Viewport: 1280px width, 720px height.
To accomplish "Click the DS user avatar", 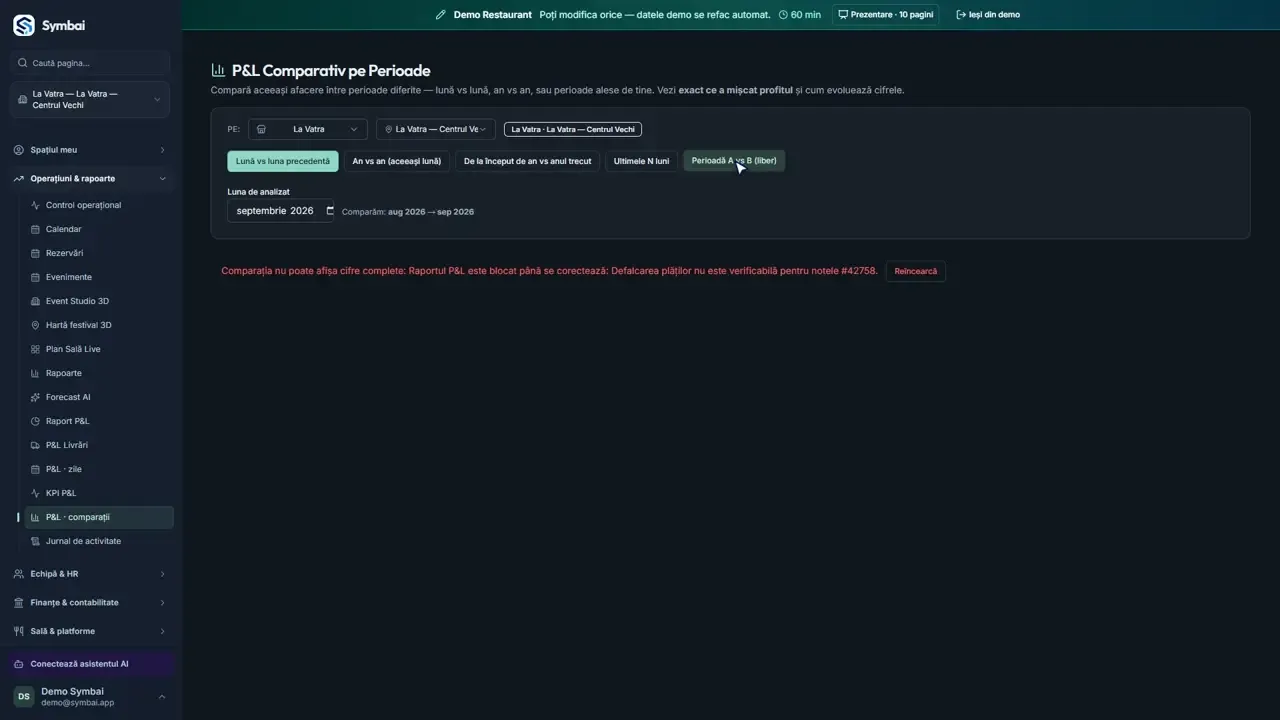I will pos(24,696).
